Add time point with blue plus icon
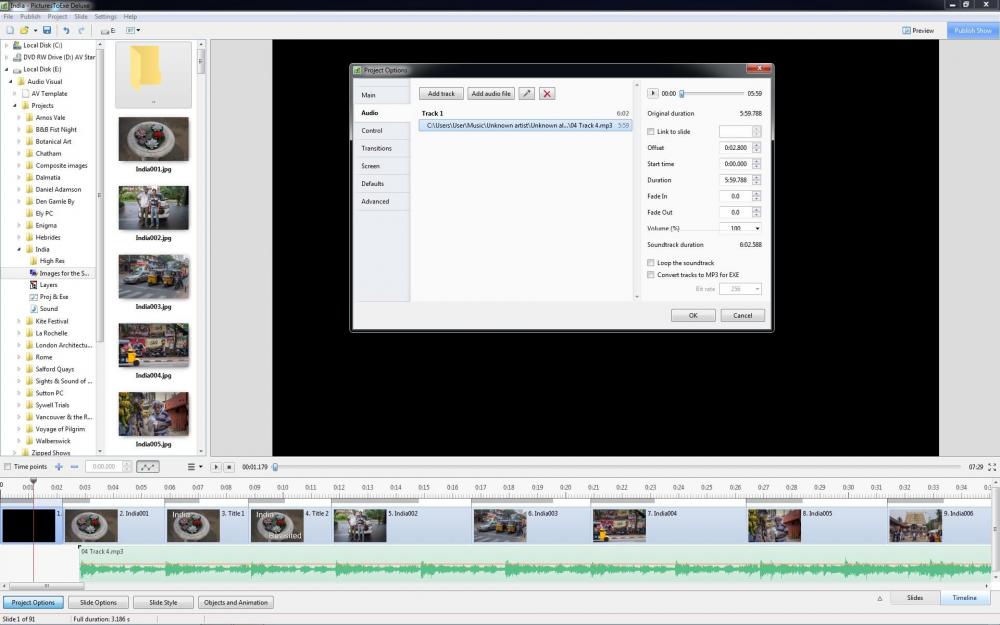Viewport: 1000px width, 625px height. 59,467
